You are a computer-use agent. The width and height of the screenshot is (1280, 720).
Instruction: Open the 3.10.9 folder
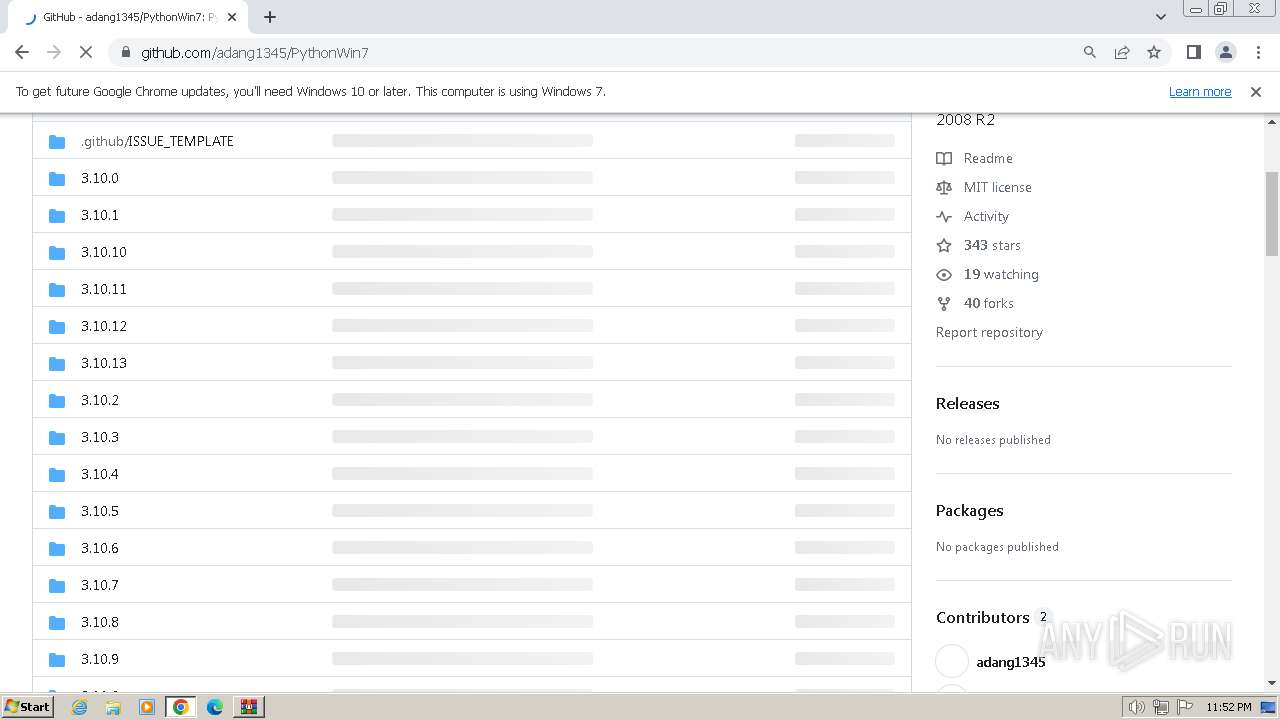[x=100, y=659]
